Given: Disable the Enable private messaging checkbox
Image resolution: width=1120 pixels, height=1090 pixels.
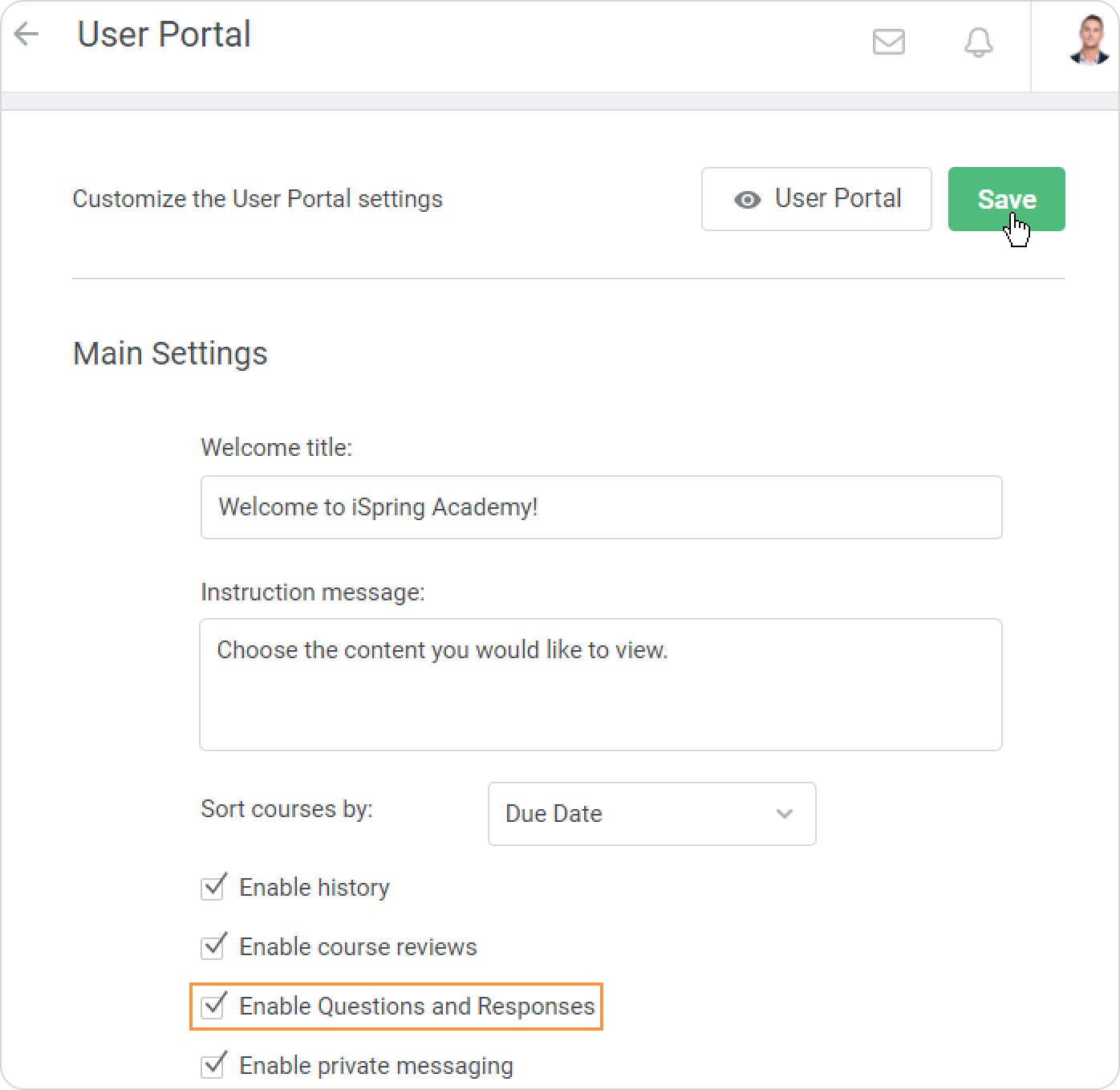Looking at the screenshot, I should [x=213, y=1066].
